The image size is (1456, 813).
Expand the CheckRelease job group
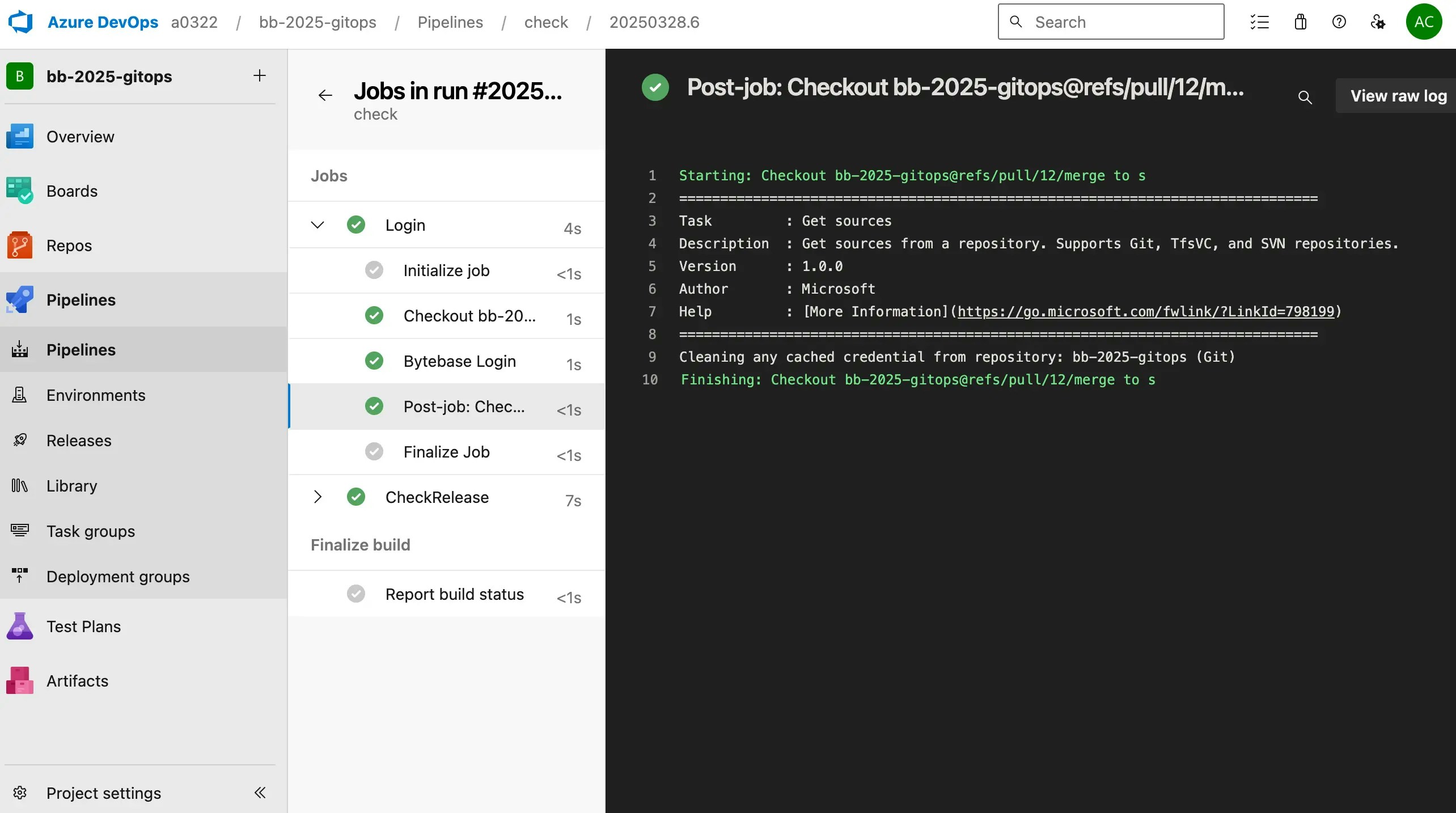click(317, 497)
